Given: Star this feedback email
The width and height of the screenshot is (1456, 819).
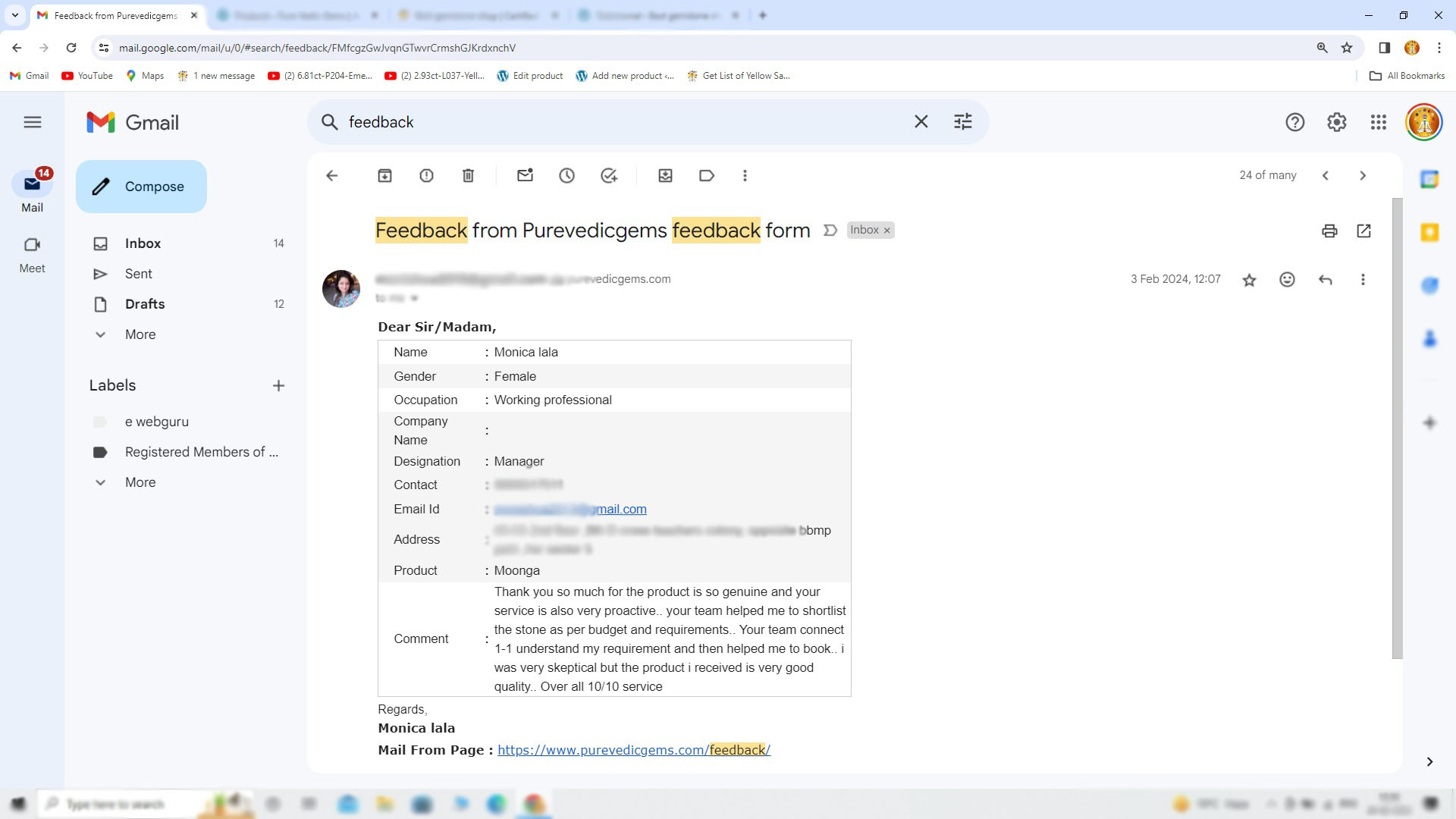Looking at the screenshot, I should [x=1249, y=280].
